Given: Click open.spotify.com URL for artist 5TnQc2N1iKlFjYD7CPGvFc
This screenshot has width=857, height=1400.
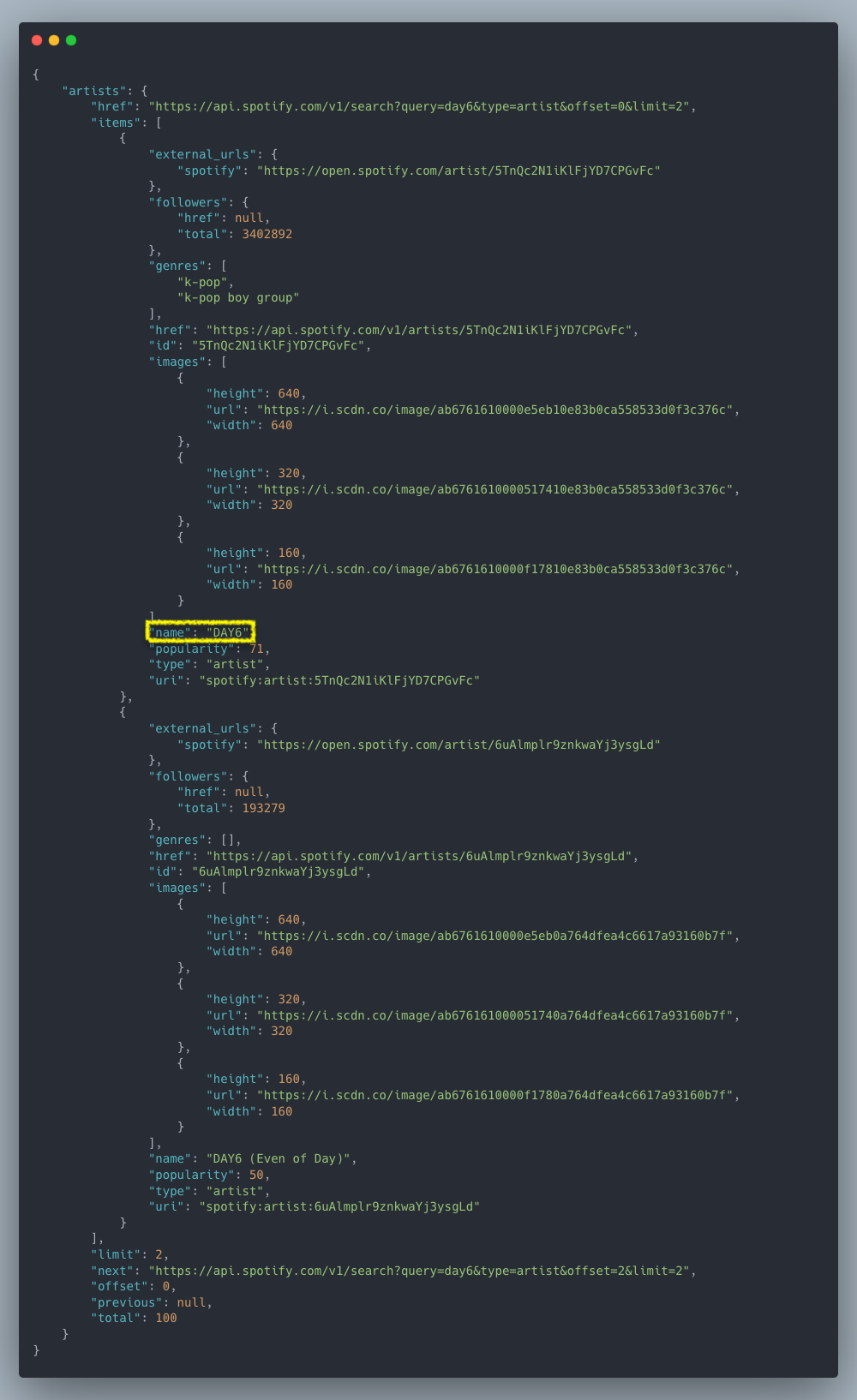Looking at the screenshot, I should click(458, 171).
